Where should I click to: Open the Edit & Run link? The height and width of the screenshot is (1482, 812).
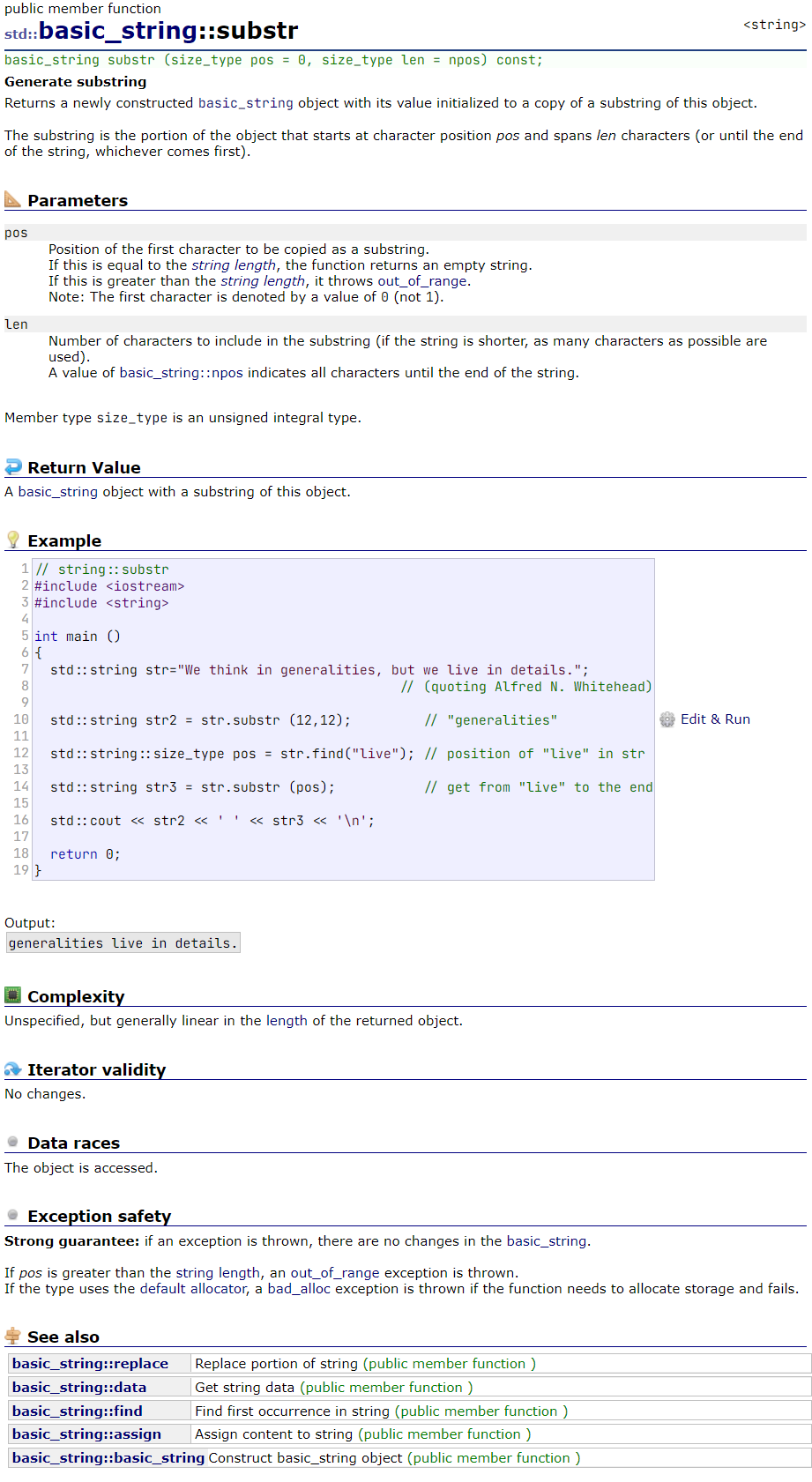[715, 719]
